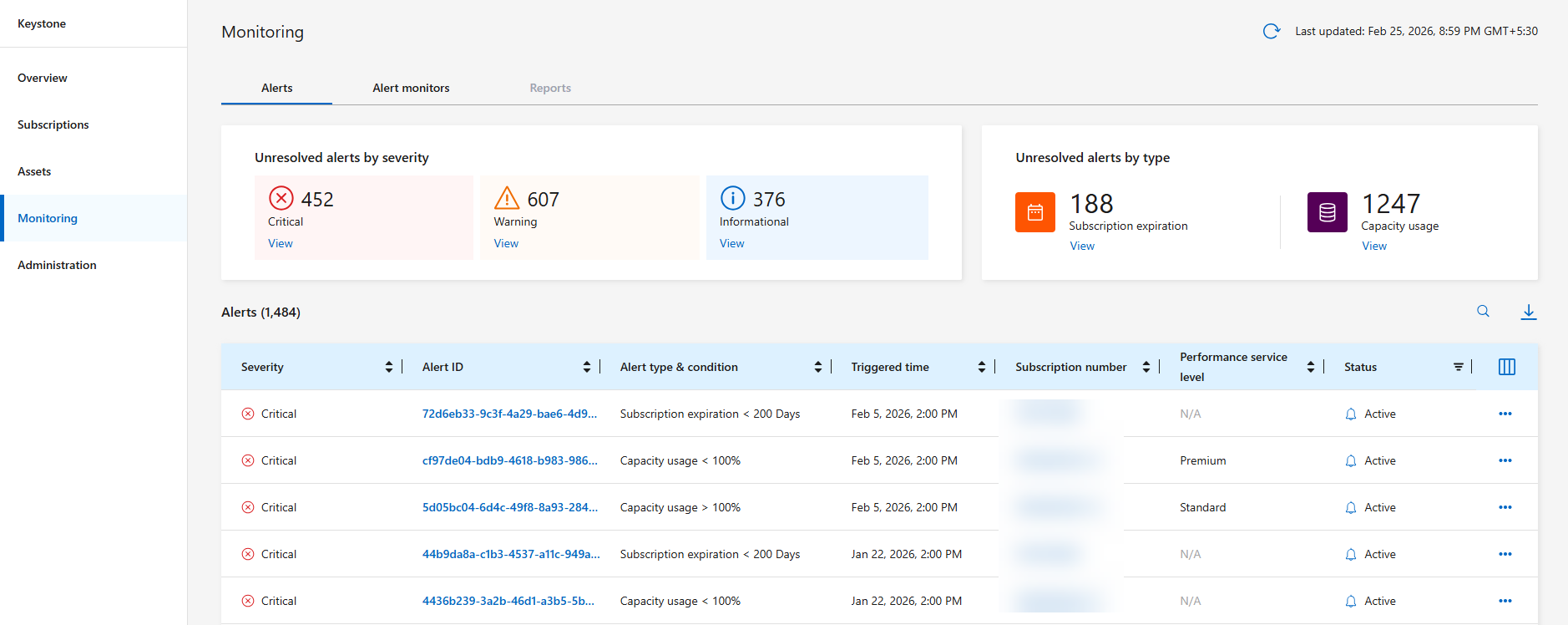Open the more-actions menu for the first alert row

(1505, 414)
